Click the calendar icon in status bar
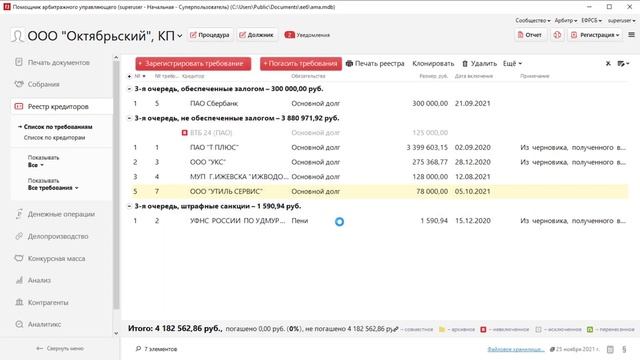The image size is (640, 360). (610, 349)
